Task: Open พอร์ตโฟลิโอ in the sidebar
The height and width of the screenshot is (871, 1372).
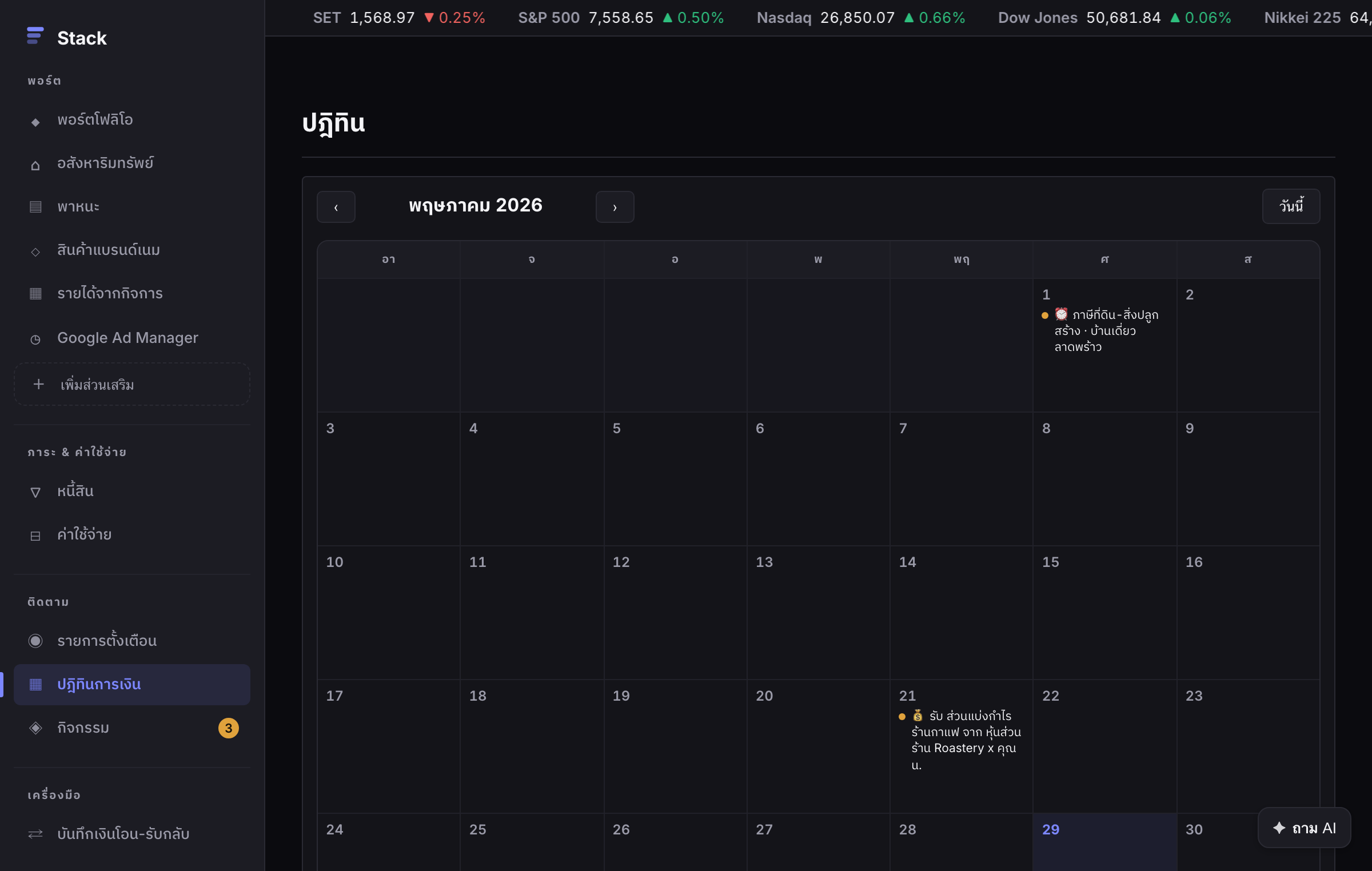Action: [x=132, y=119]
